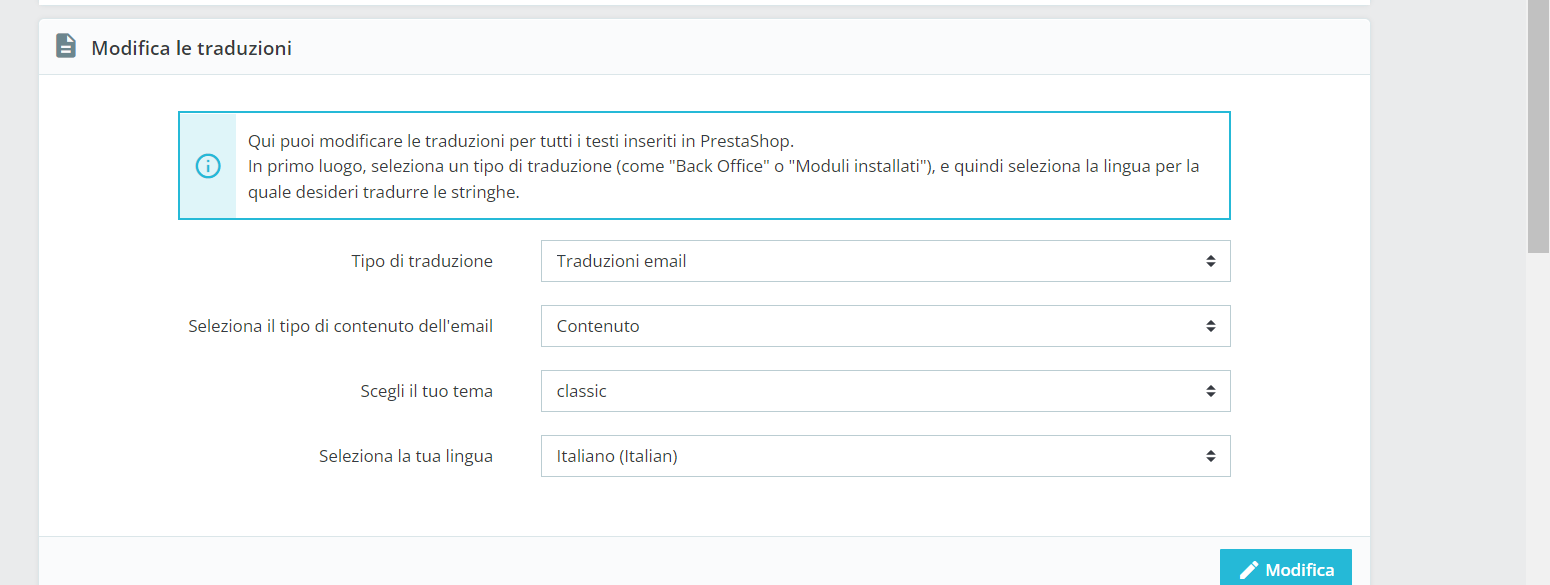Expand the Italiano (Italian) language dropdown
The width and height of the screenshot is (1550, 585).
(x=884, y=456)
